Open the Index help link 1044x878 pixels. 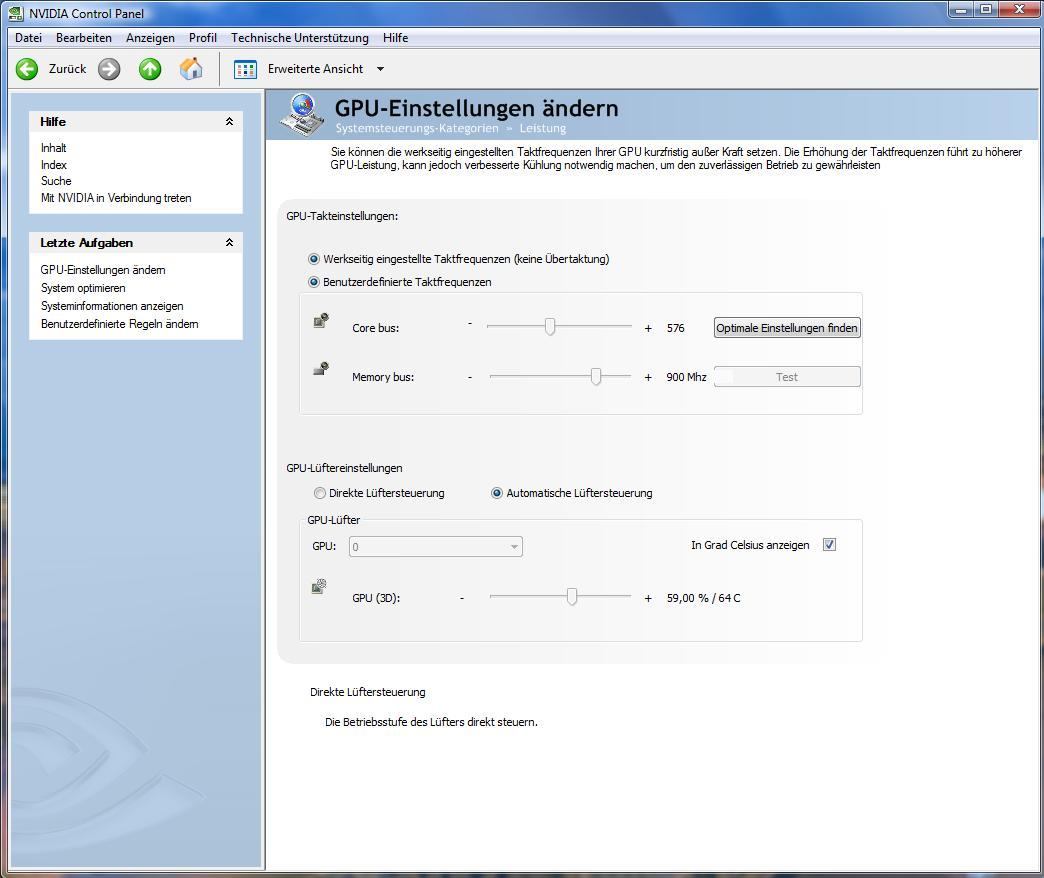tap(54, 164)
